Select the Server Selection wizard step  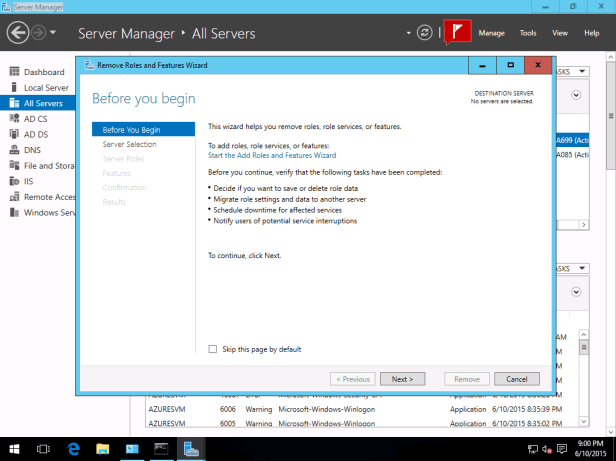(x=129, y=144)
